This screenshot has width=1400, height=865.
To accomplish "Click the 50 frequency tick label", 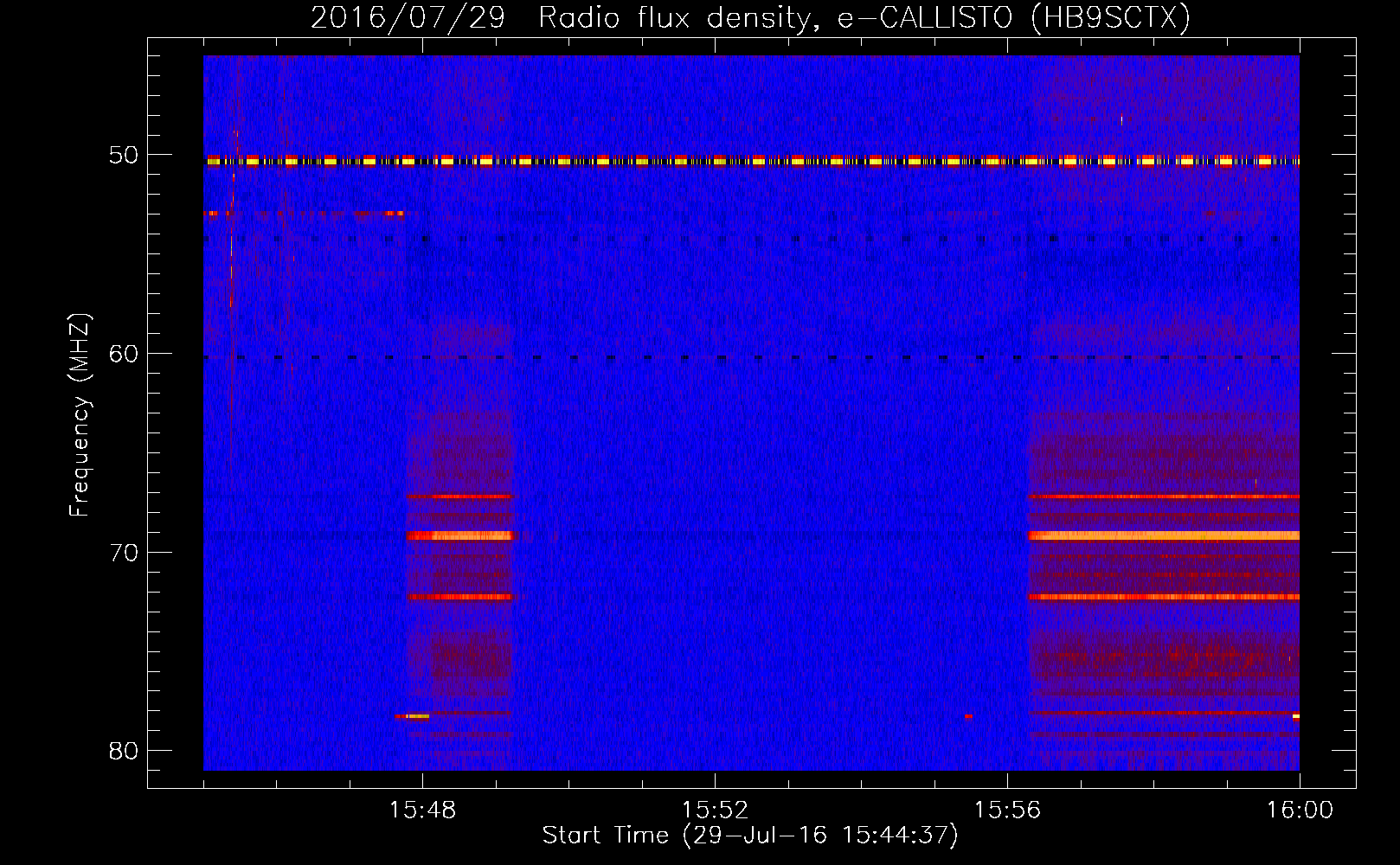I will tap(124, 156).
